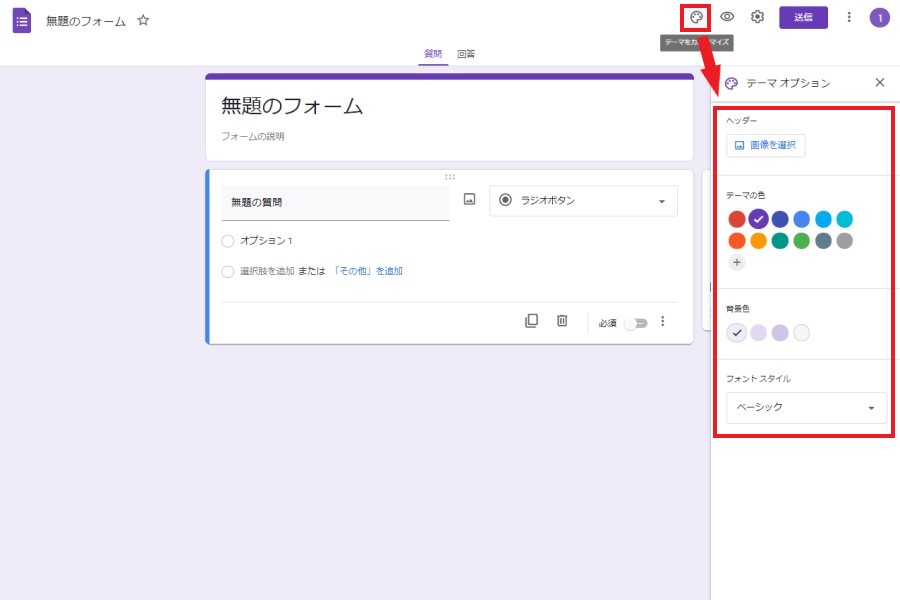Click the theme customize palette icon
Screen dimensions: 900x600
tap(696, 17)
